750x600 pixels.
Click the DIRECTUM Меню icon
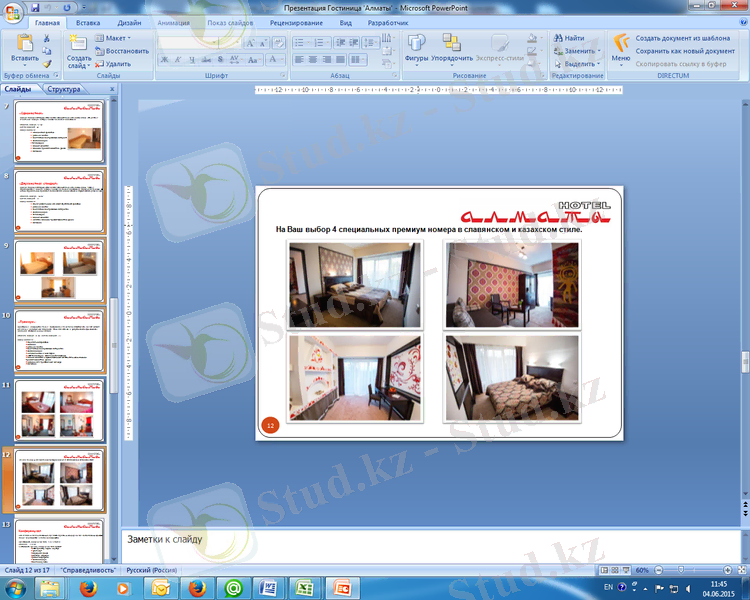pyautogui.click(x=621, y=43)
